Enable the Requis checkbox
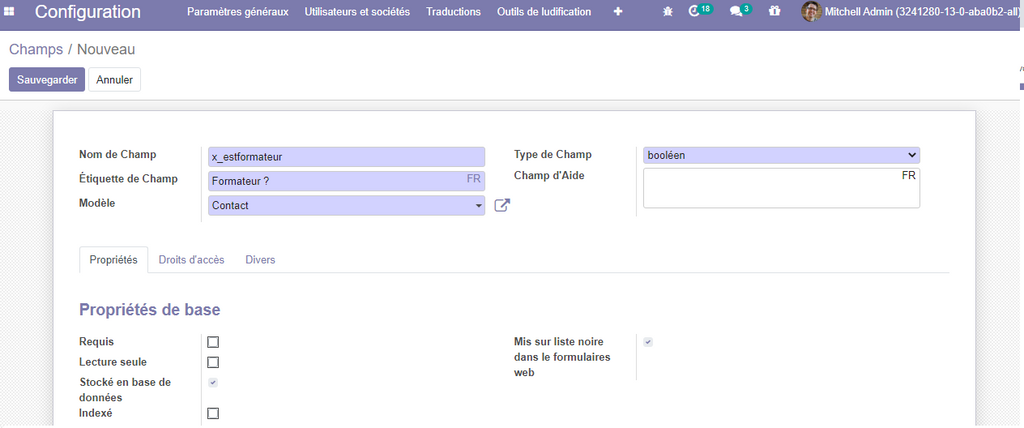Image resolution: width=1024 pixels, height=428 pixels. coord(213,342)
